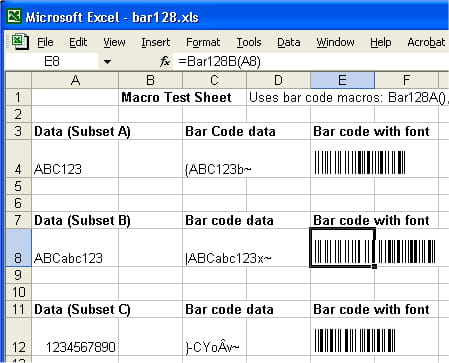This screenshot has width=449, height=363.
Task: Select column A header
Action: click(75, 80)
